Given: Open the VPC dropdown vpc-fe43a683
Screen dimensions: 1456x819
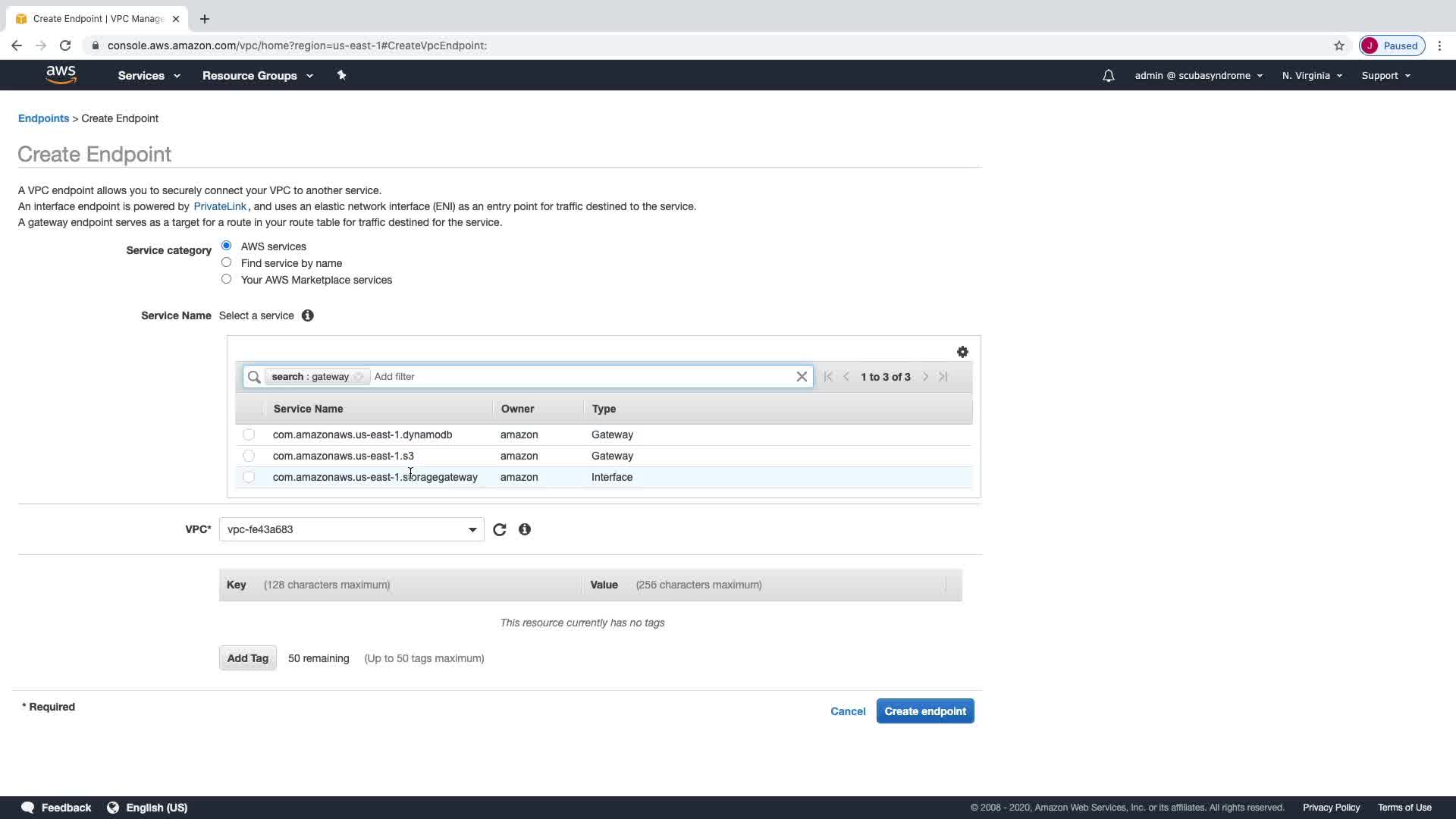Looking at the screenshot, I should [351, 529].
